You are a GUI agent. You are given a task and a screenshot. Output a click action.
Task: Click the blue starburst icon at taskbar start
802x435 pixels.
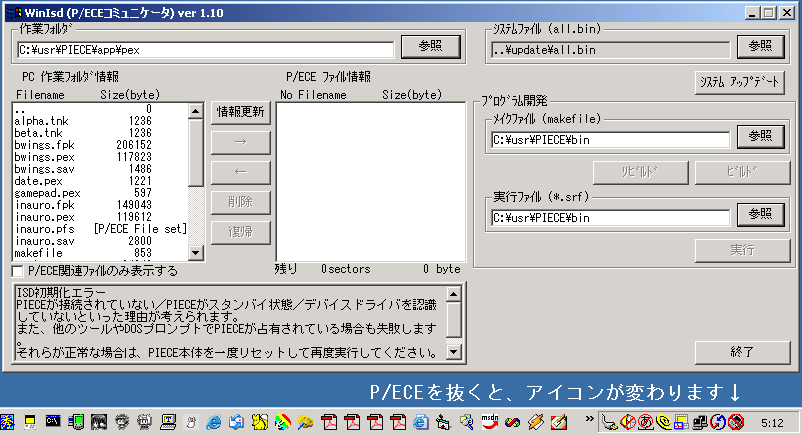pyautogui.click(x=7, y=422)
